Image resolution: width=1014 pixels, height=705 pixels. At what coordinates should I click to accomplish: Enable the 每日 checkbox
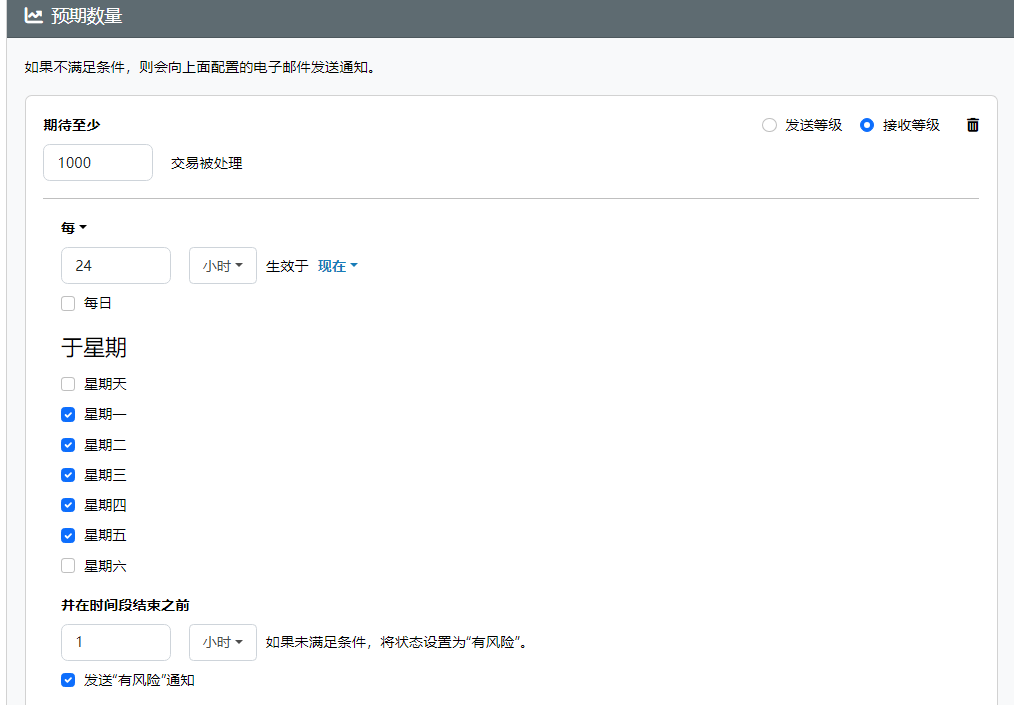[x=68, y=303]
